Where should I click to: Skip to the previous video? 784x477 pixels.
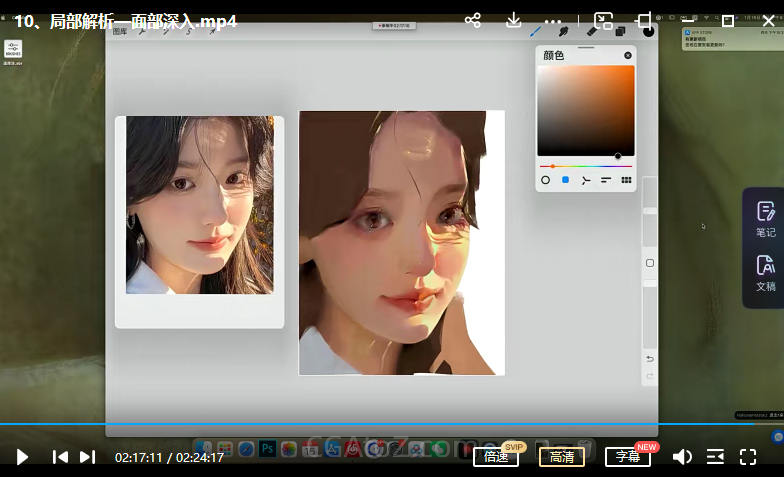click(60, 457)
